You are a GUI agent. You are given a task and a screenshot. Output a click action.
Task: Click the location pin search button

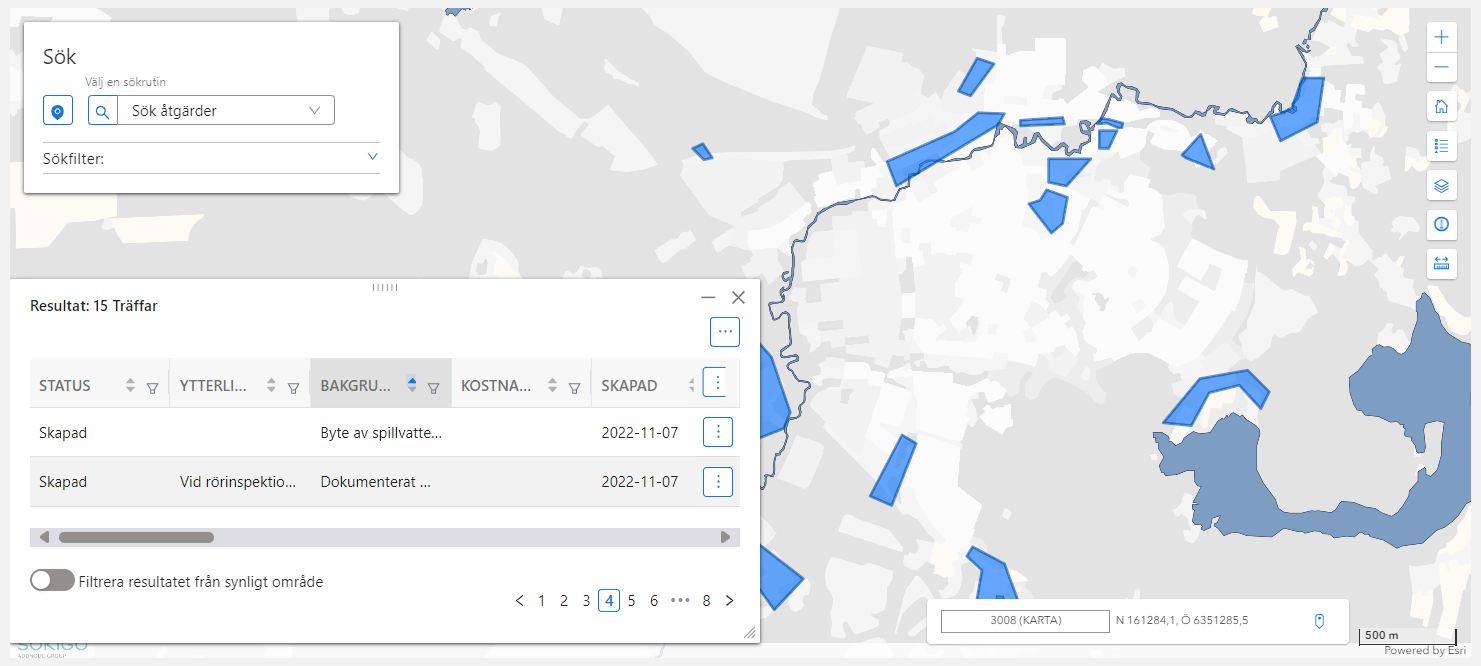point(58,111)
